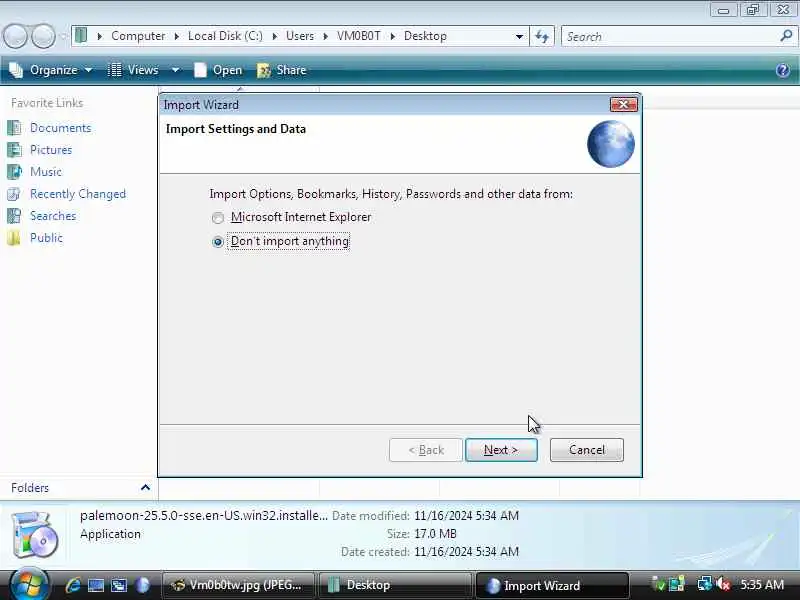800x600 pixels.
Task: Close the Import Wizard dialog
Action: [623, 105]
